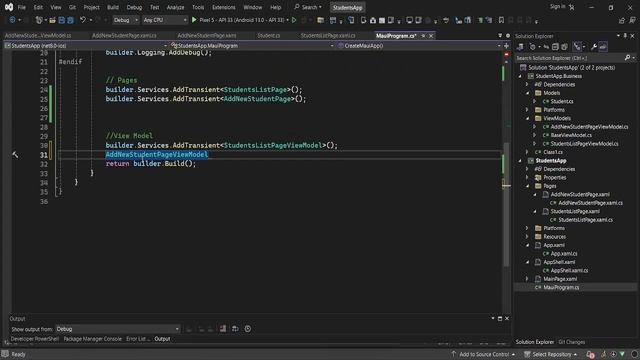Switch to the Student.cs editor tab

pyautogui.click(x=269, y=36)
